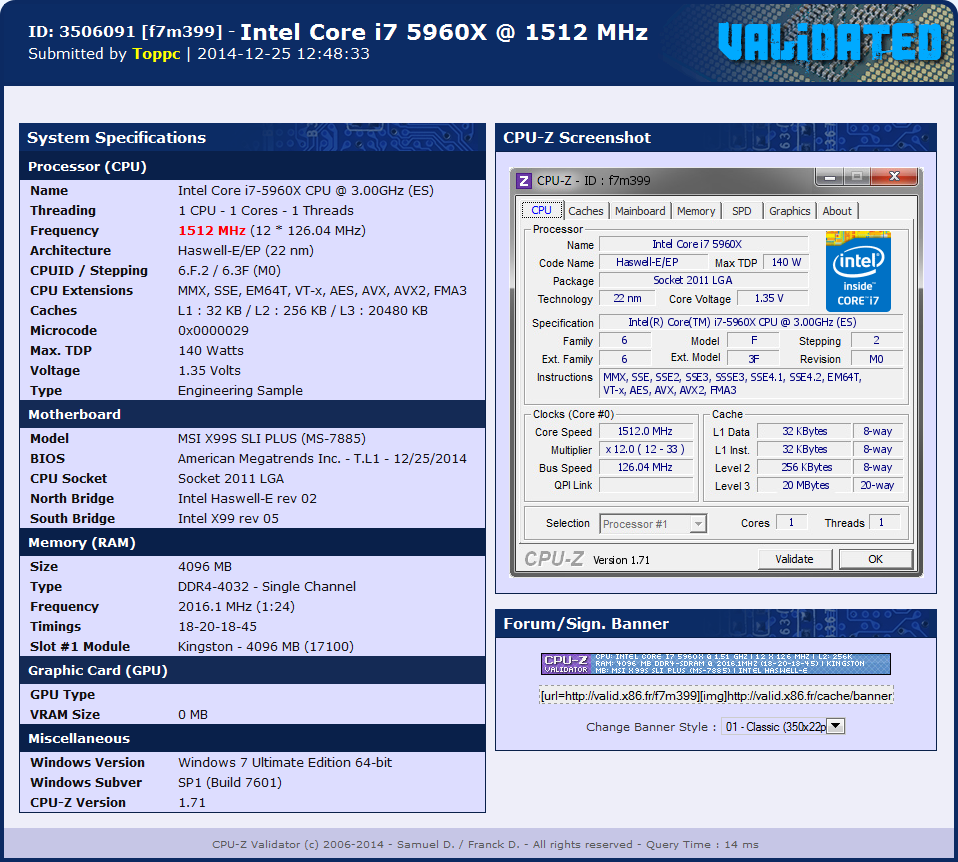Click the Threads count field
Viewport: 958px width, 862px height.
(884, 522)
